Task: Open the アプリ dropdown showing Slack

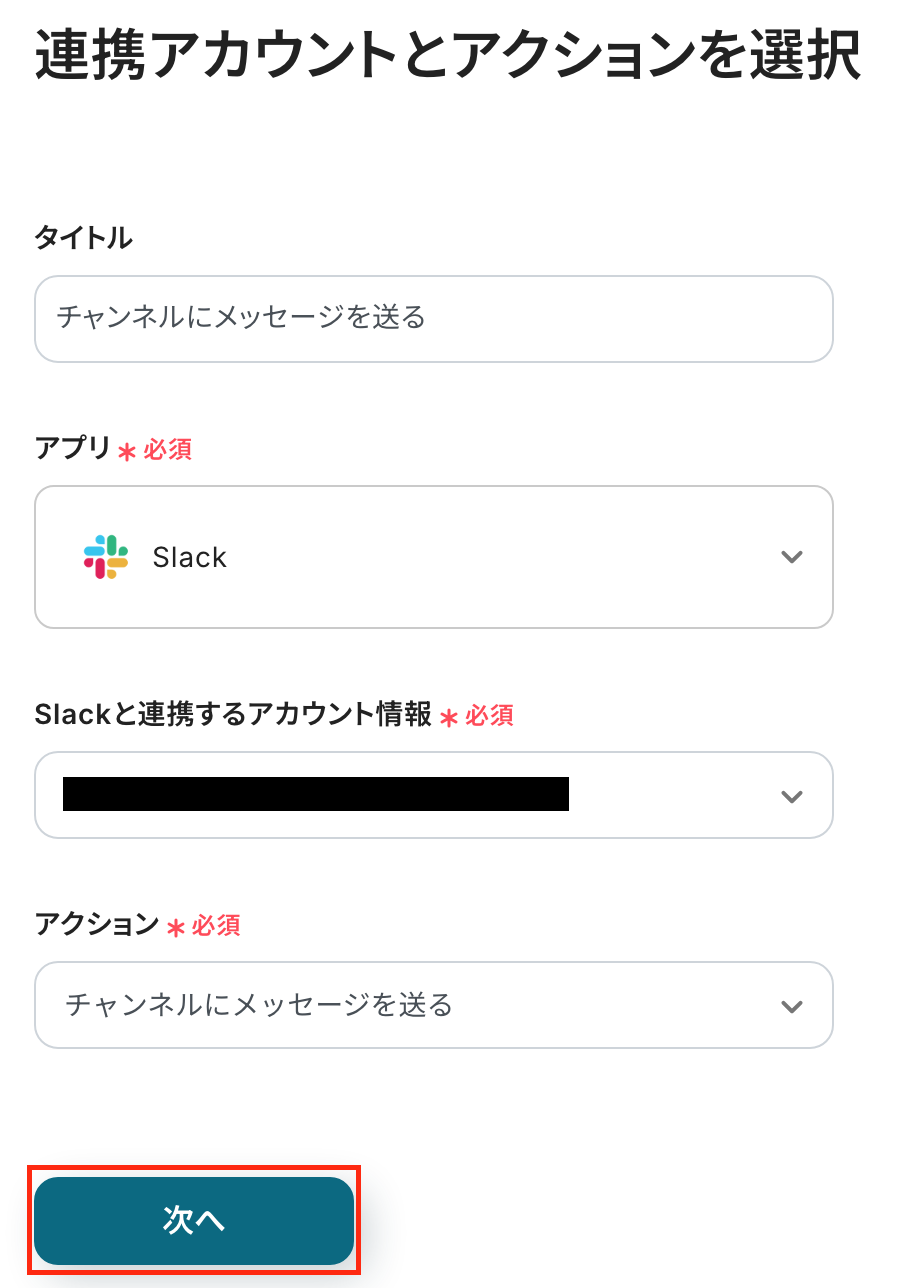Action: (434, 557)
